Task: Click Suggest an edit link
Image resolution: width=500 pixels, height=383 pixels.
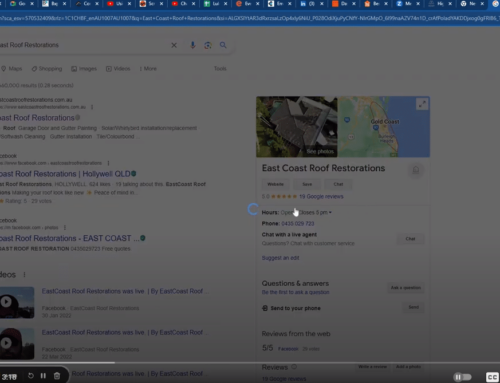Action: click(x=280, y=258)
